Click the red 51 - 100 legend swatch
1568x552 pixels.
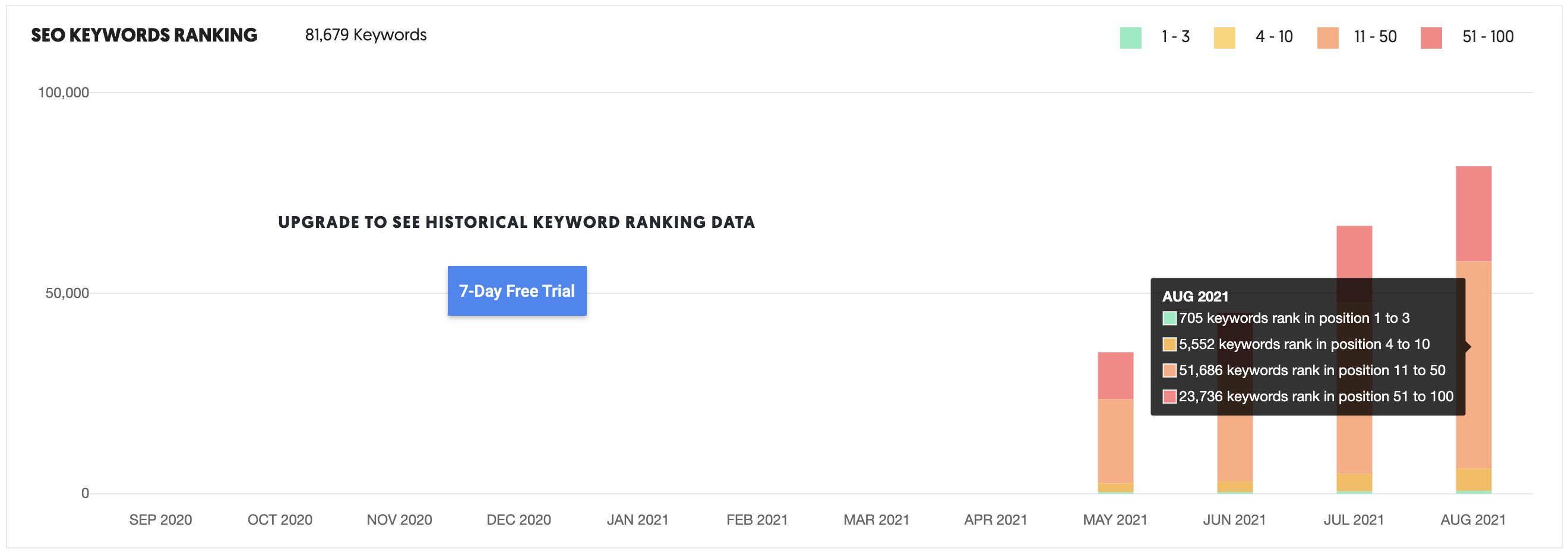[1430, 37]
